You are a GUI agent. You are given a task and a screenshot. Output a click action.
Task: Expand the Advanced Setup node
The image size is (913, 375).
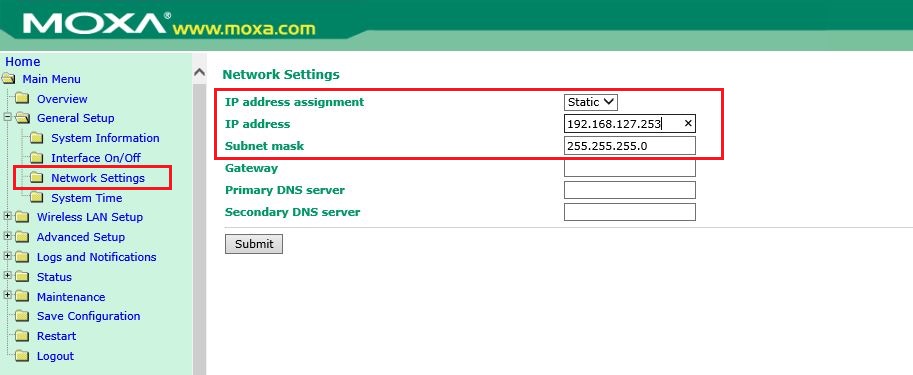pyautogui.click(x=8, y=236)
